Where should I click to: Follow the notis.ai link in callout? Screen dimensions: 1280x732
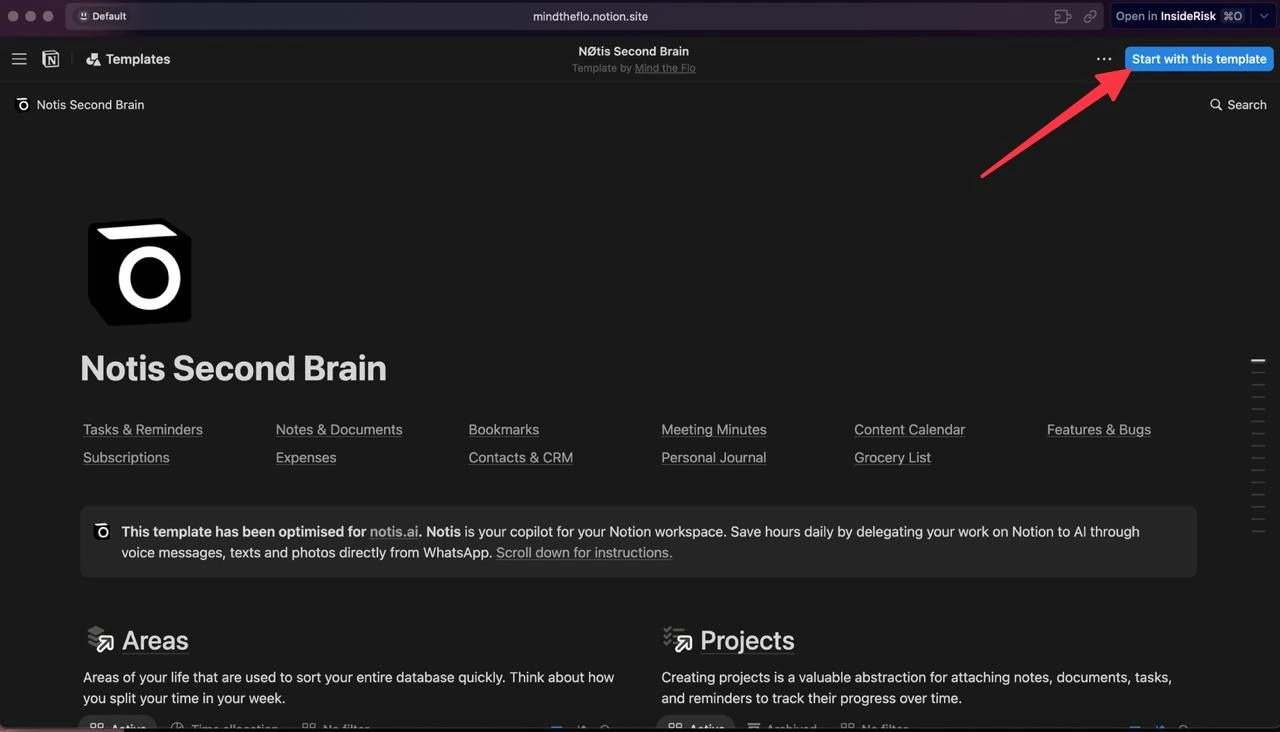[394, 531]
